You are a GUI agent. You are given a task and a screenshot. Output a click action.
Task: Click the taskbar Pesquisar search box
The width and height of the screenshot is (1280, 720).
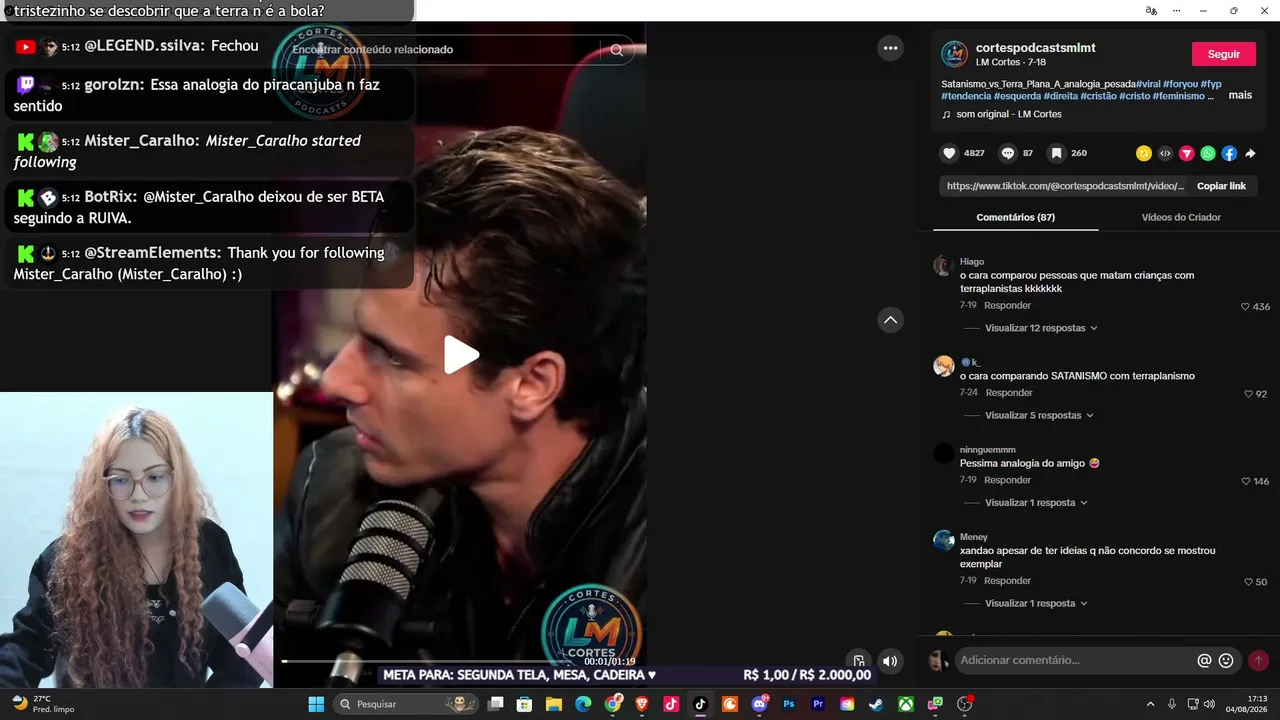(405, 704)
